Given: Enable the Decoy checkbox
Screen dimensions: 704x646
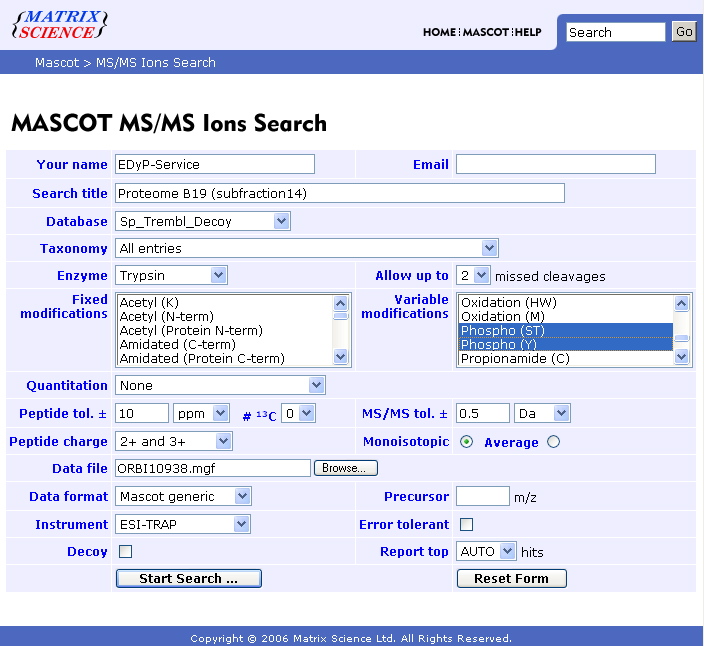Looking at the screenshot, I should (126, 551).
